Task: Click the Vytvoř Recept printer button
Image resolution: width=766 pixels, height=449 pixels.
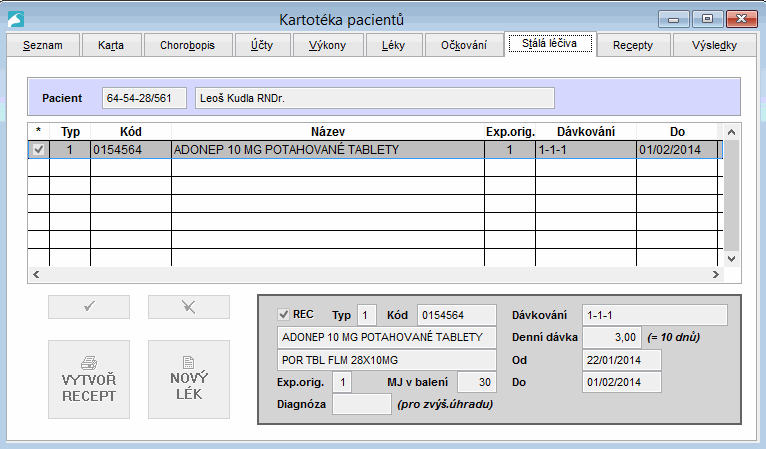Action: [89, 379]
